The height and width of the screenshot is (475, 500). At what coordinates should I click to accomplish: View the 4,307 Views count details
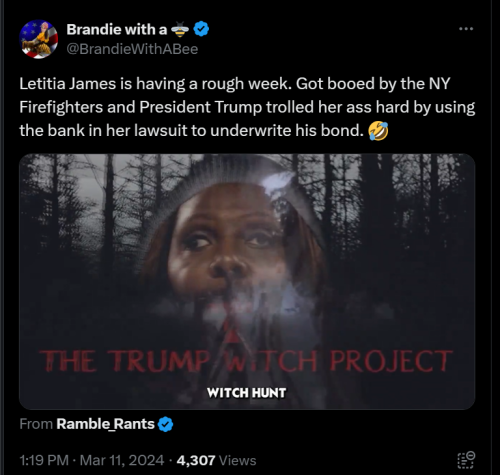tap(216, 460)
